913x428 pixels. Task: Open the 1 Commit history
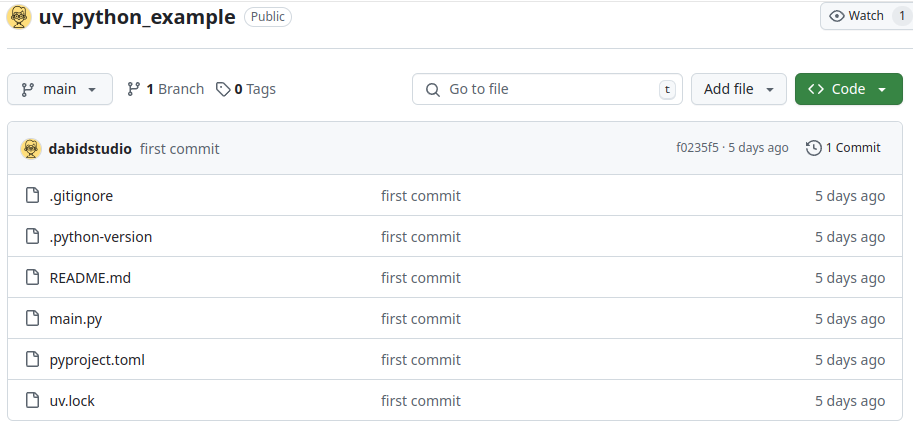tap(843, 148)
